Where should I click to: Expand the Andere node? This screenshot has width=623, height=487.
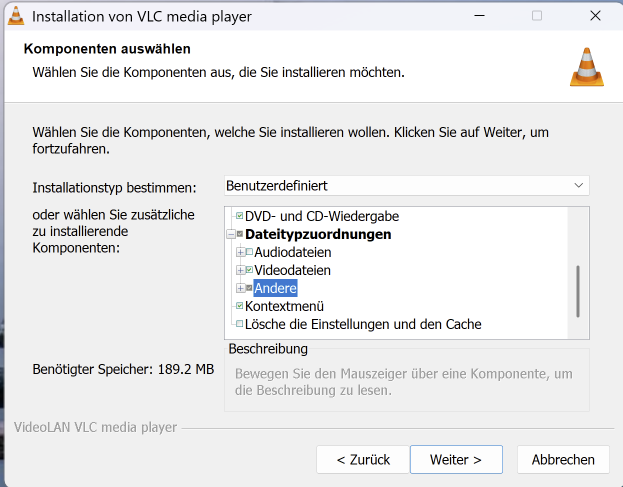240,288
